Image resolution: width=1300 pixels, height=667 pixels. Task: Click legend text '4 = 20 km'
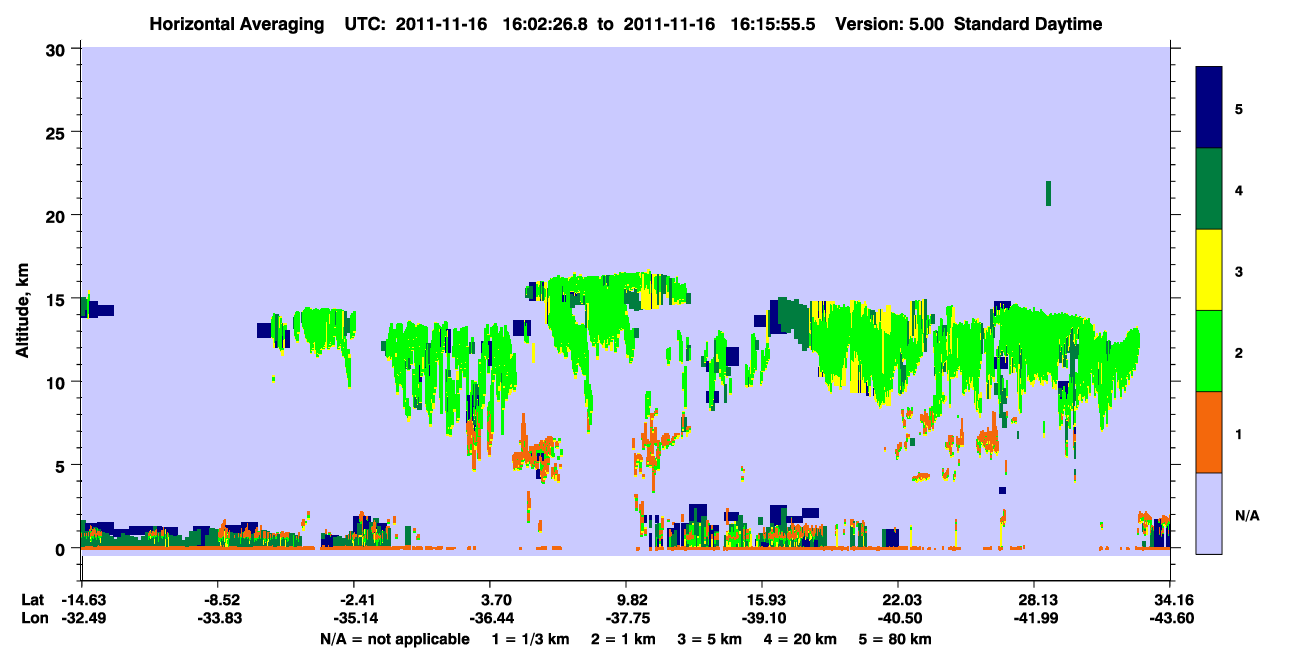[800, 639]
